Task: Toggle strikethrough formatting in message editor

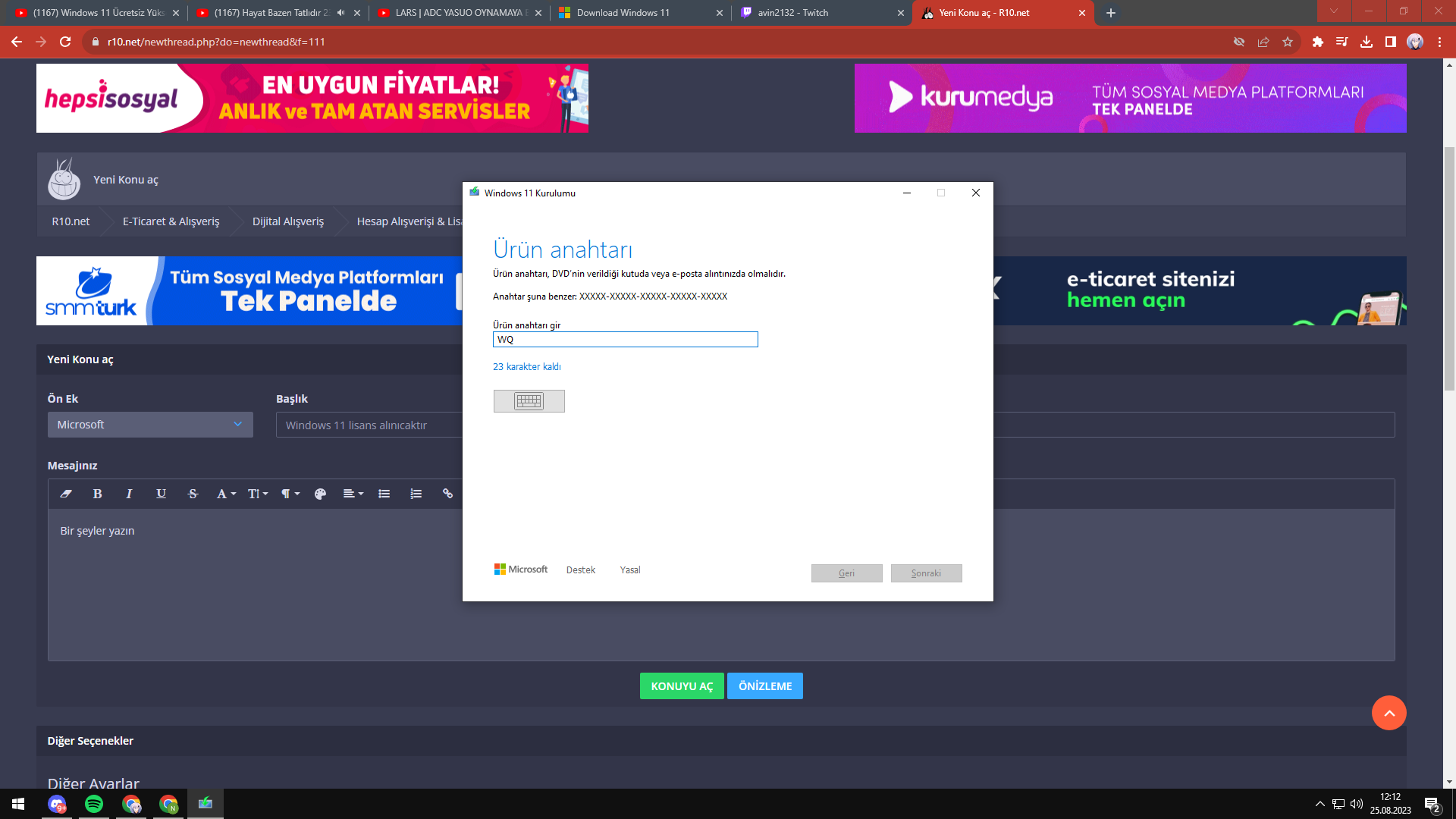Action: pyautogui.click(x=193, y=494)
